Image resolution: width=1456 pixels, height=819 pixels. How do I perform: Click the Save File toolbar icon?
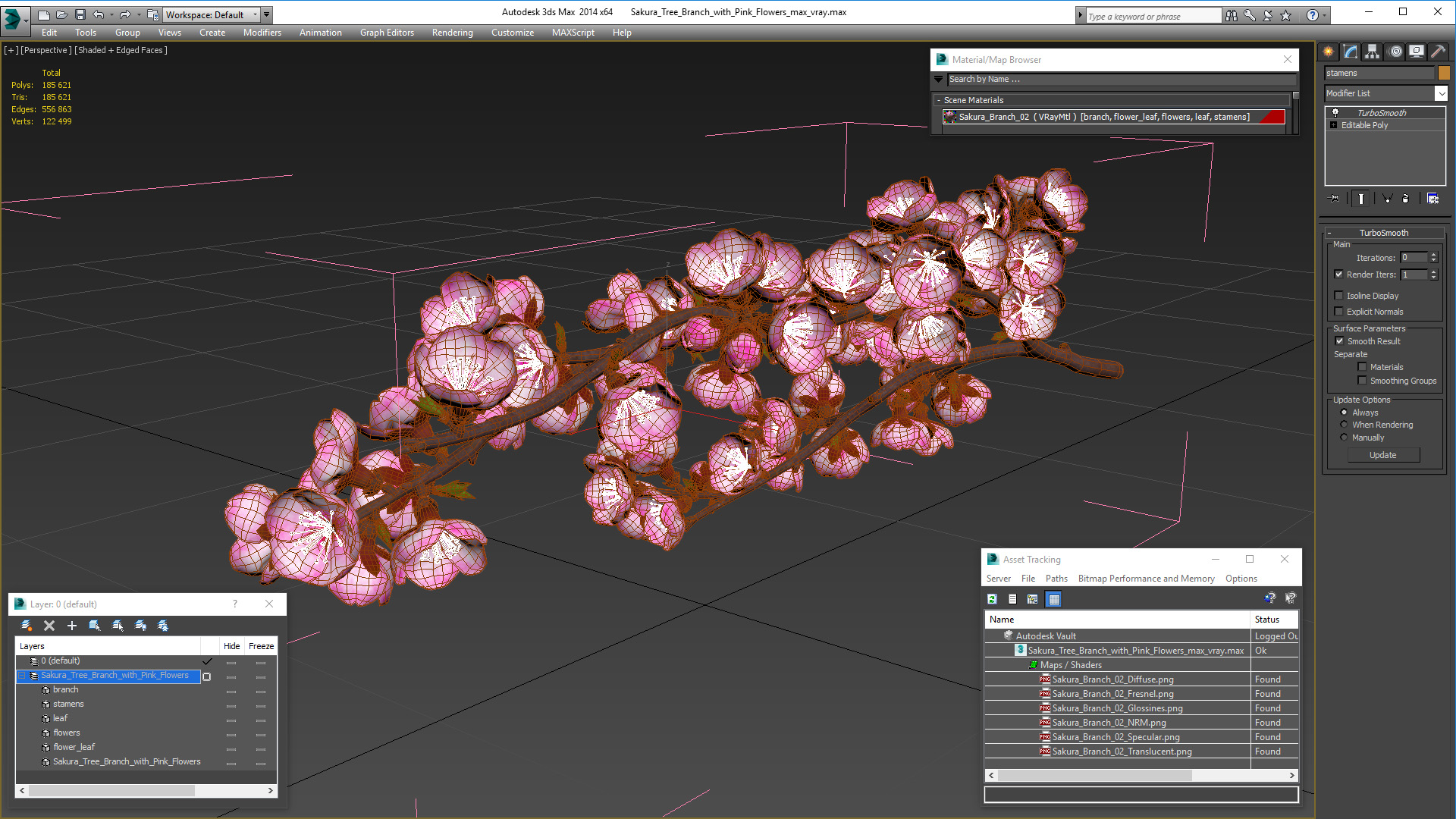[80, 14]
